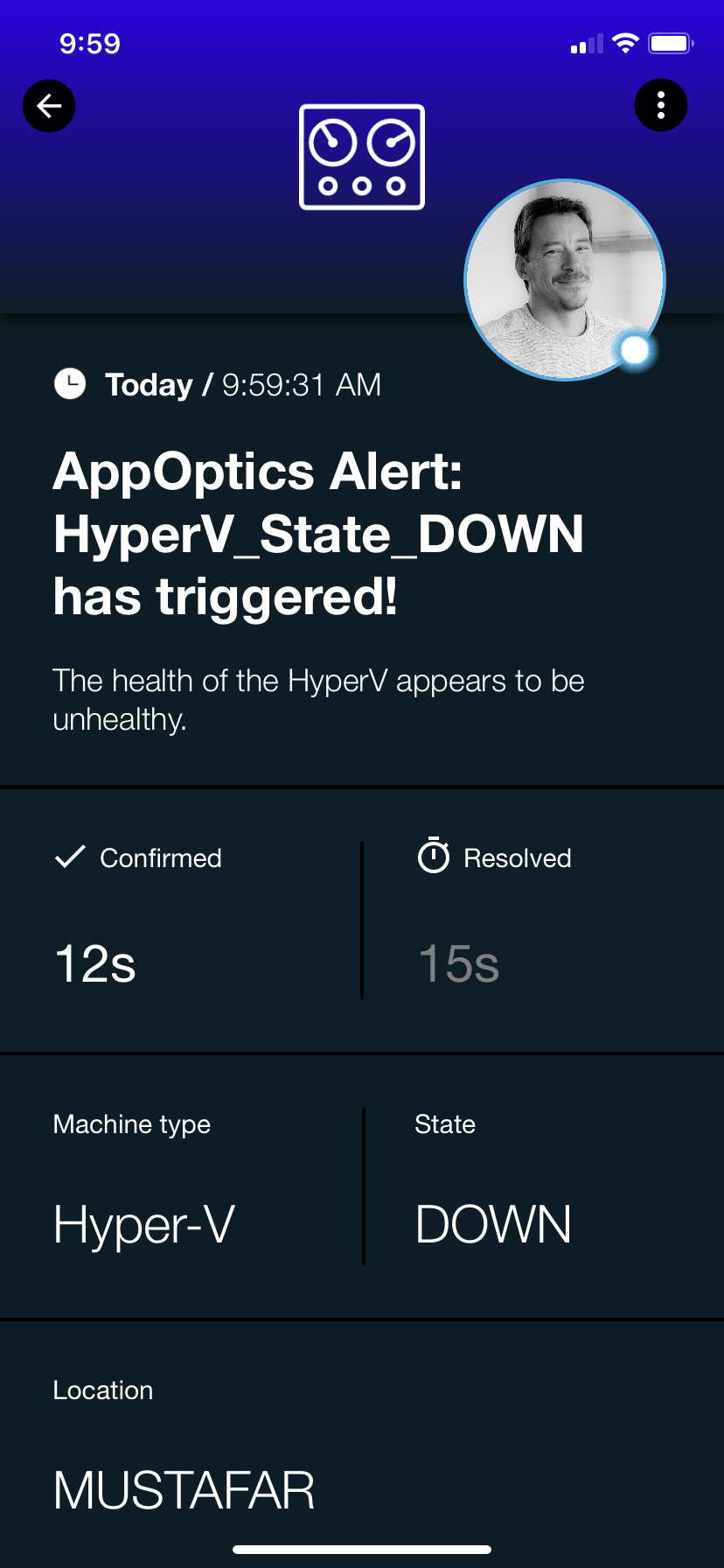Screen dimensions: 724x1568
Task: Tap the battery icon in status bar
Action: [x=671, y=43]
